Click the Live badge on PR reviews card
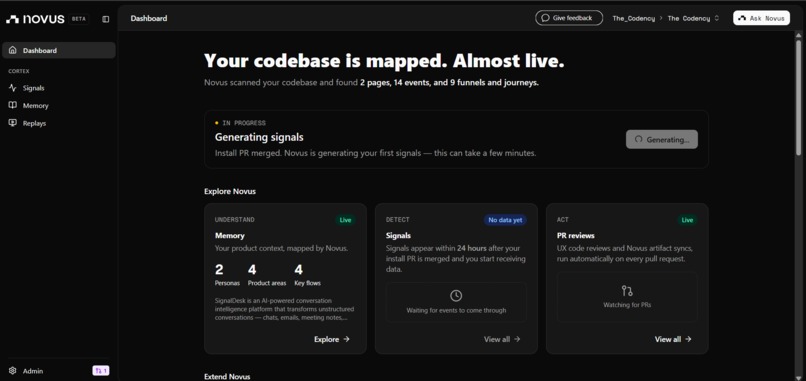The image size is (806, 381). (687, 220)
